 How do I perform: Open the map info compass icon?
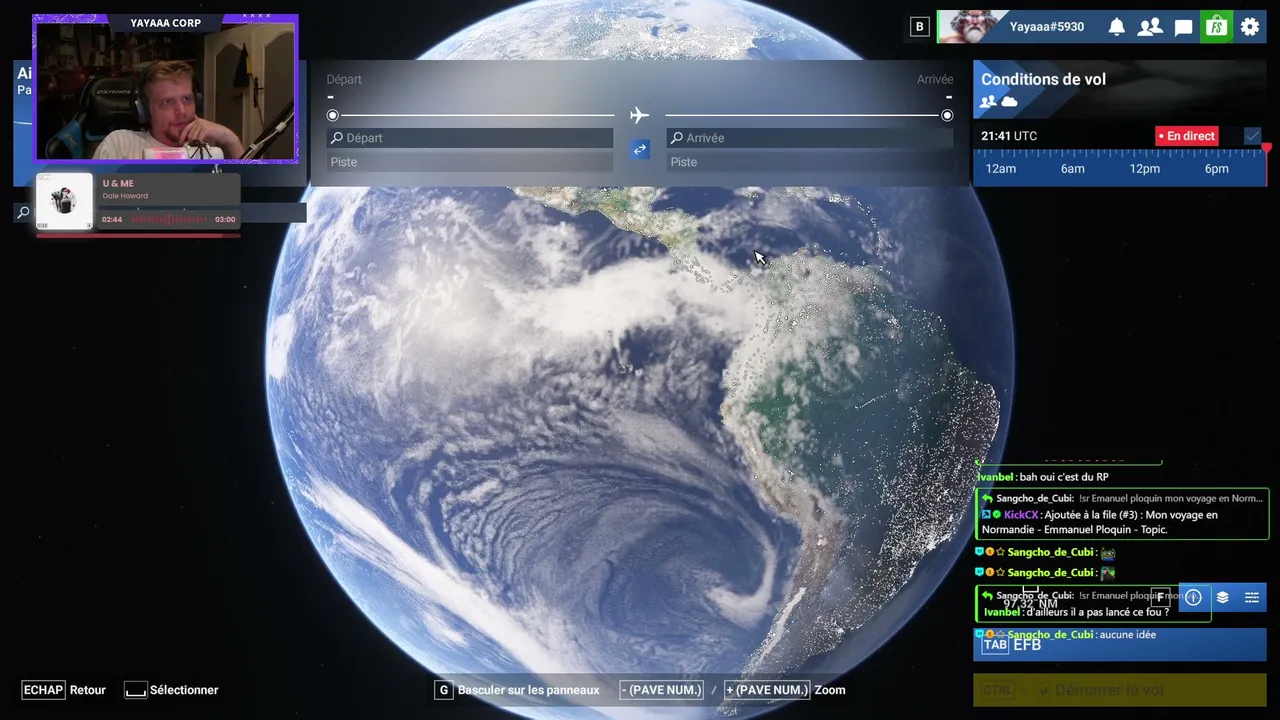[1193, 598]
